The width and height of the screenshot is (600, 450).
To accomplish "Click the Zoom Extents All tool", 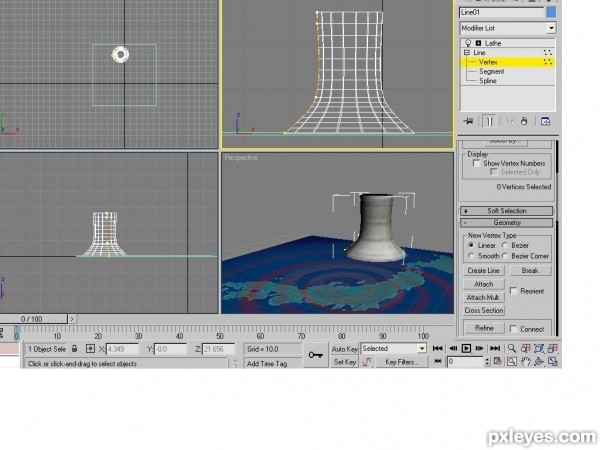I will point(553,349).
